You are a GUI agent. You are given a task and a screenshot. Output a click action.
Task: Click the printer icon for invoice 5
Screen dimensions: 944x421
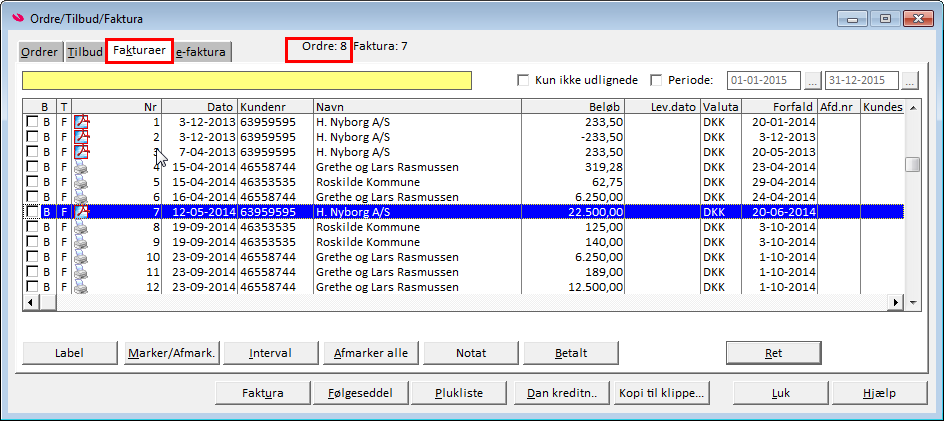(80, 182)
